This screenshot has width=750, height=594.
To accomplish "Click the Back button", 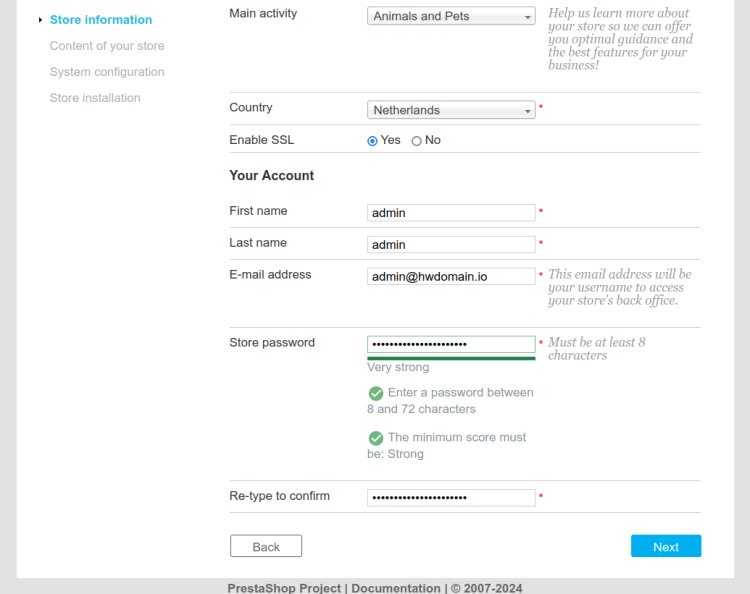I will [266, 546].
